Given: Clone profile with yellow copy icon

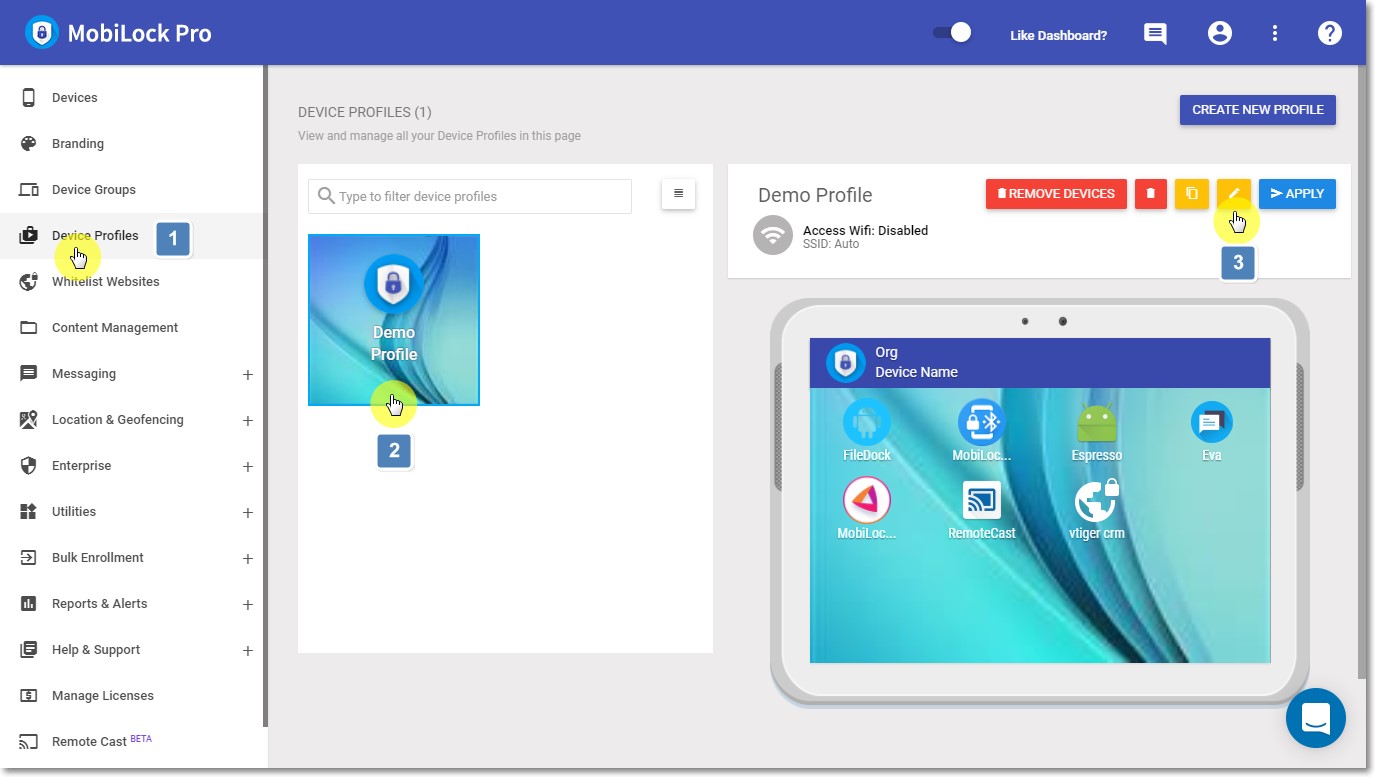Looking at the screenshot, I should 1192,194.
